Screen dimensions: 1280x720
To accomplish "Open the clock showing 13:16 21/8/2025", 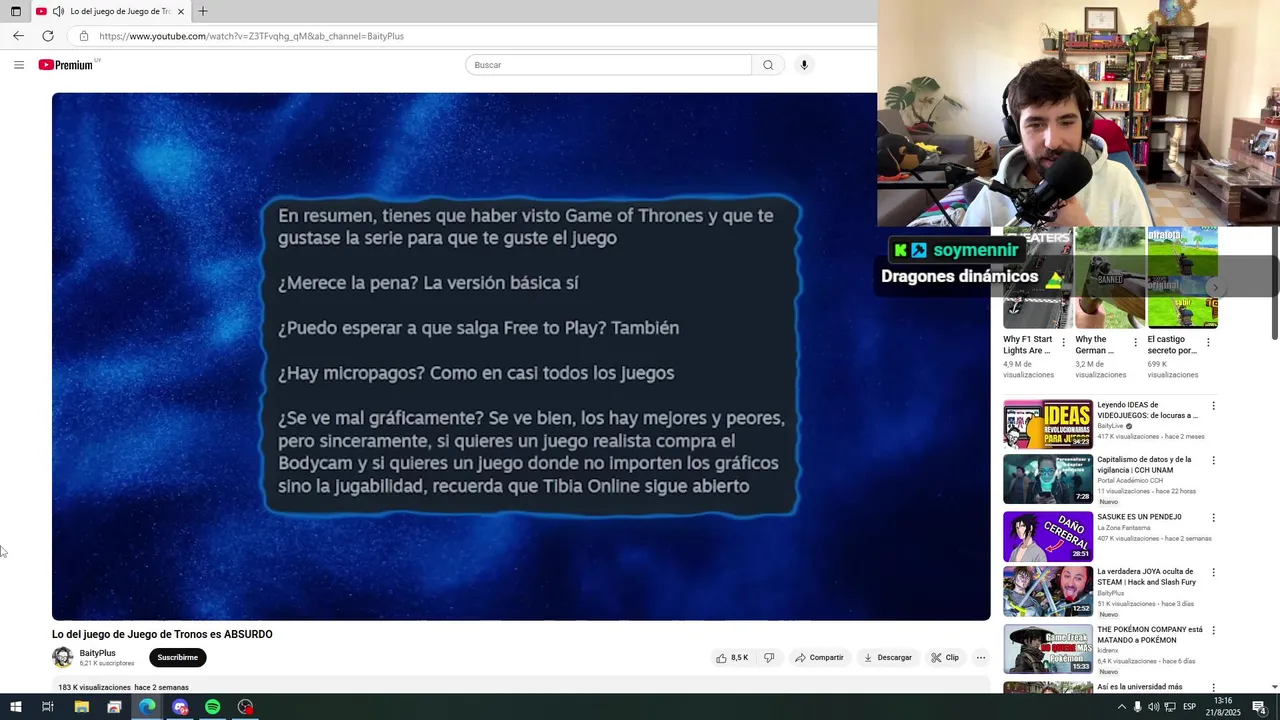I will pos(1222,707).
